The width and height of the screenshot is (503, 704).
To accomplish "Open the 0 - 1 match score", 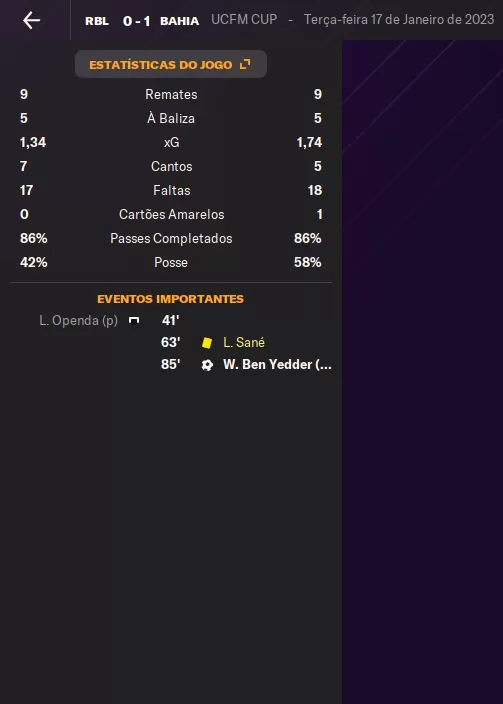I will click(x=137, y=21).
